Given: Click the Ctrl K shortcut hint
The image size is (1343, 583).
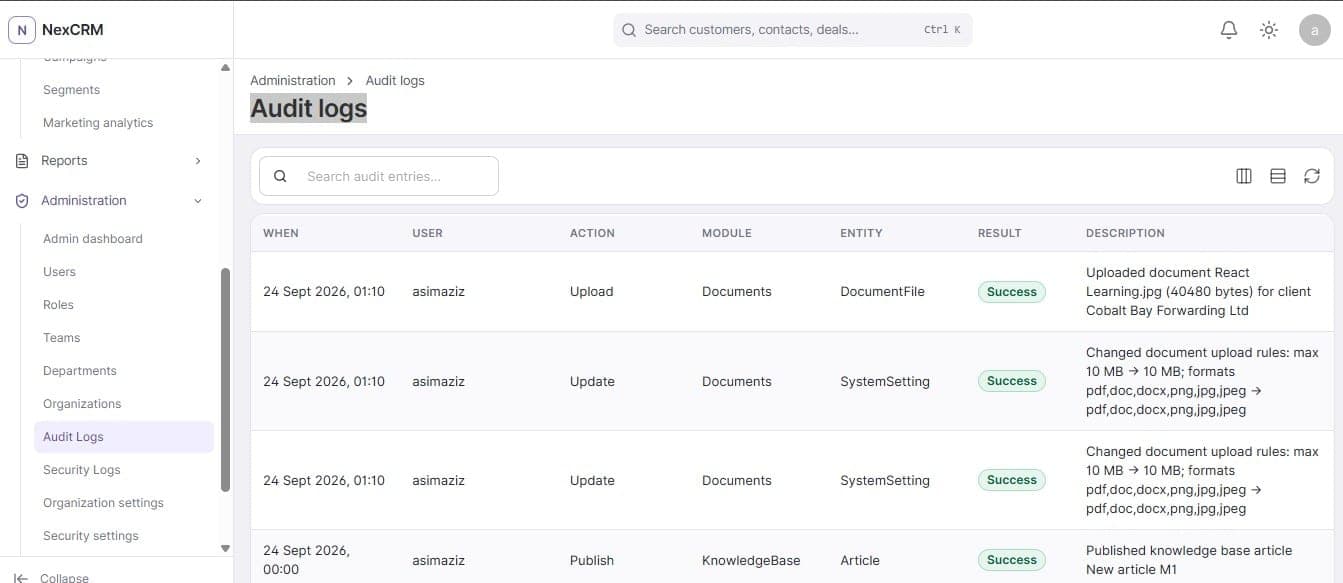Looking at the screenshot, I should point(942,30).
